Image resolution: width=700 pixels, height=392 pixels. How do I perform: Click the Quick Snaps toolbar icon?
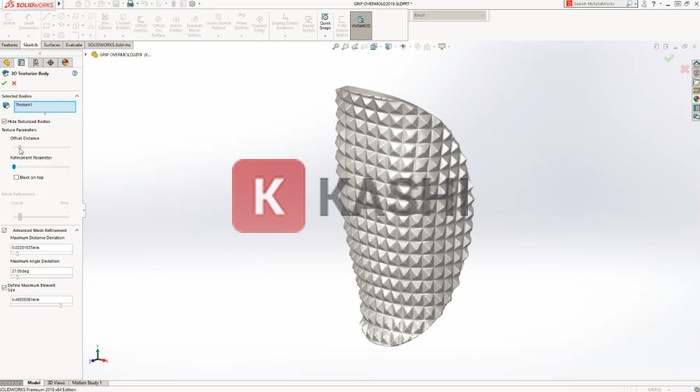pyautogui.click(x=325, y=22)
